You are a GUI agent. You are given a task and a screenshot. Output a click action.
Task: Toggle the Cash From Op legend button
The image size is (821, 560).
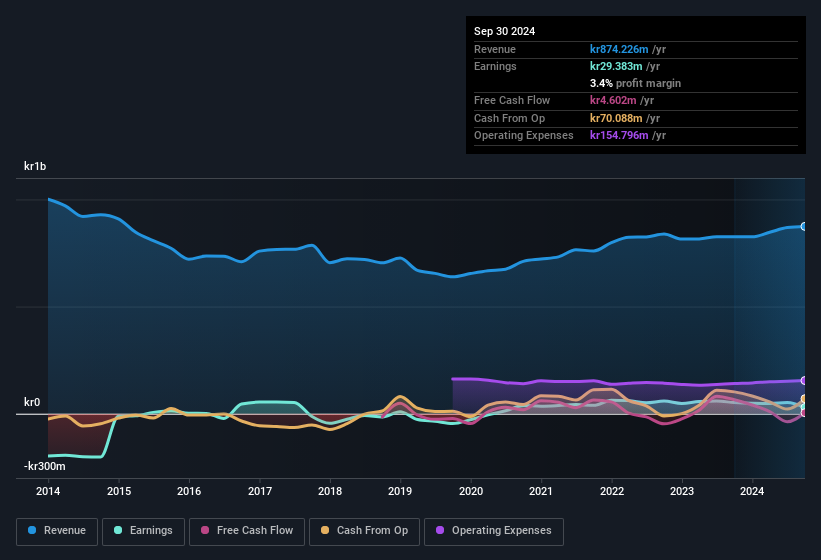364,531
